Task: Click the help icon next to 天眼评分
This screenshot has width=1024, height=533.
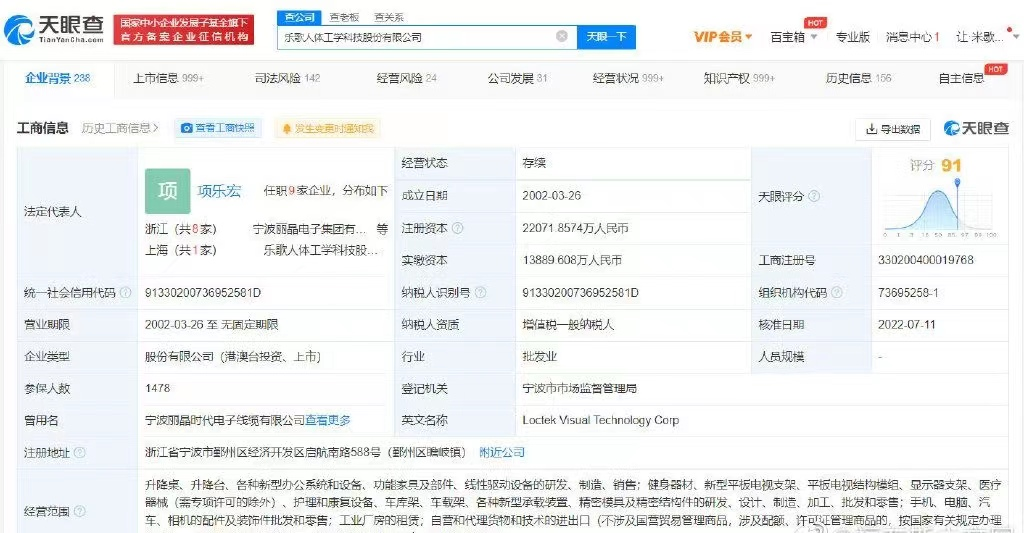Action: click(814, 196)
